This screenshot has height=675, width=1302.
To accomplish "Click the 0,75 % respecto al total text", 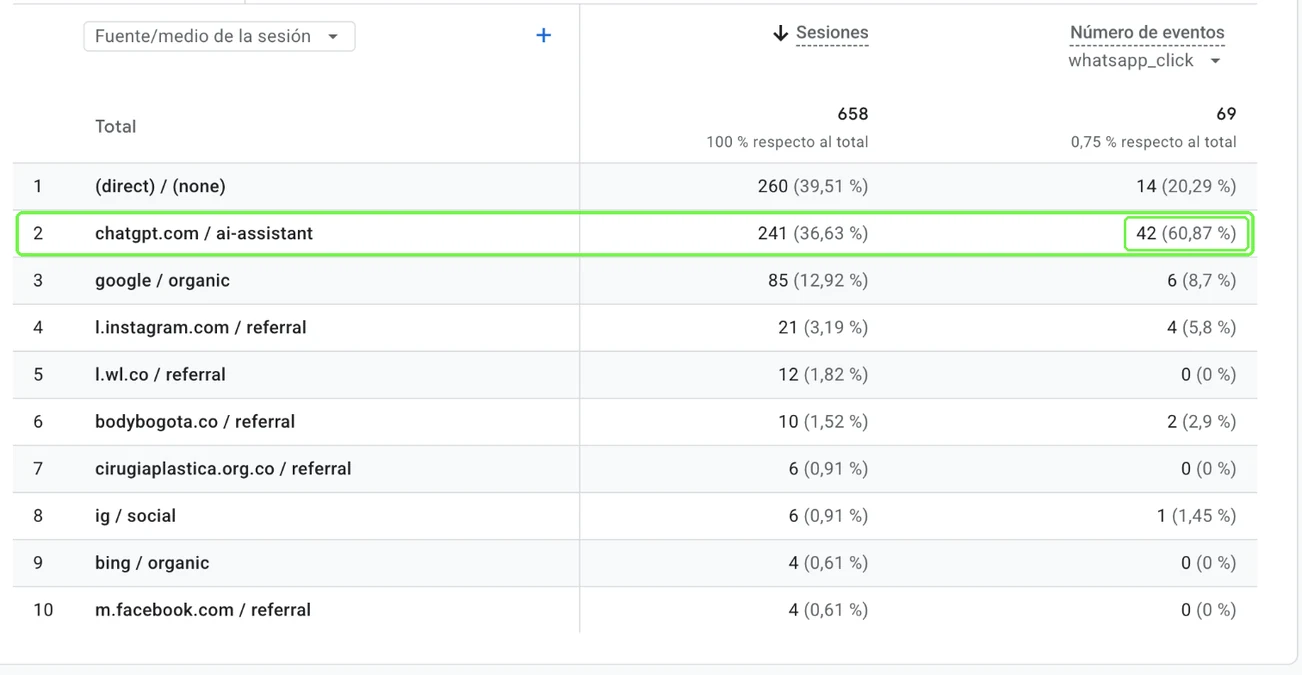I will point(1153,142).
